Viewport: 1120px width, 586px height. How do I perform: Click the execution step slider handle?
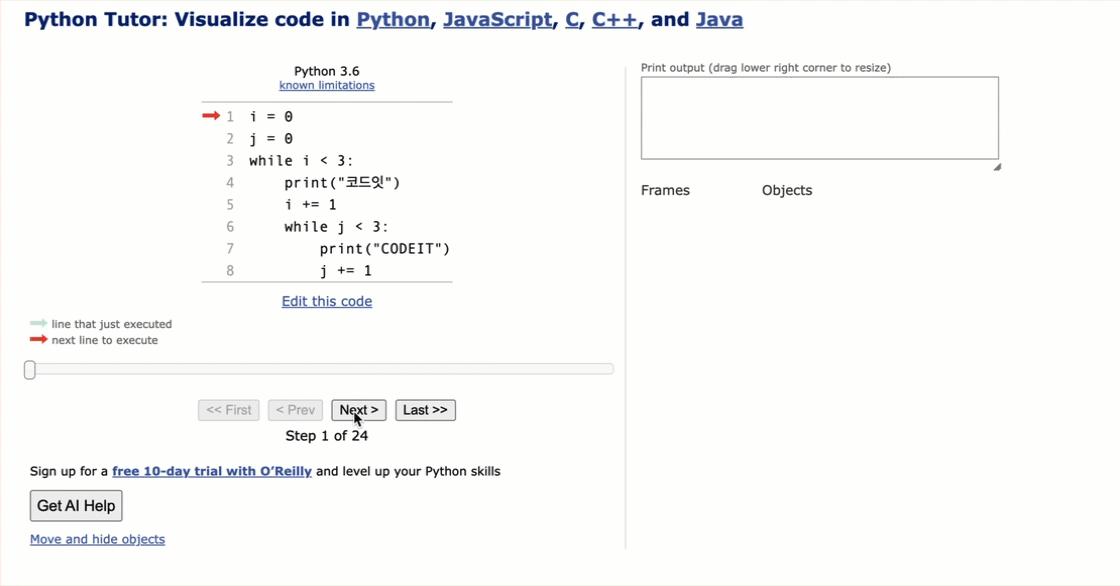click(x=29, y=370)
